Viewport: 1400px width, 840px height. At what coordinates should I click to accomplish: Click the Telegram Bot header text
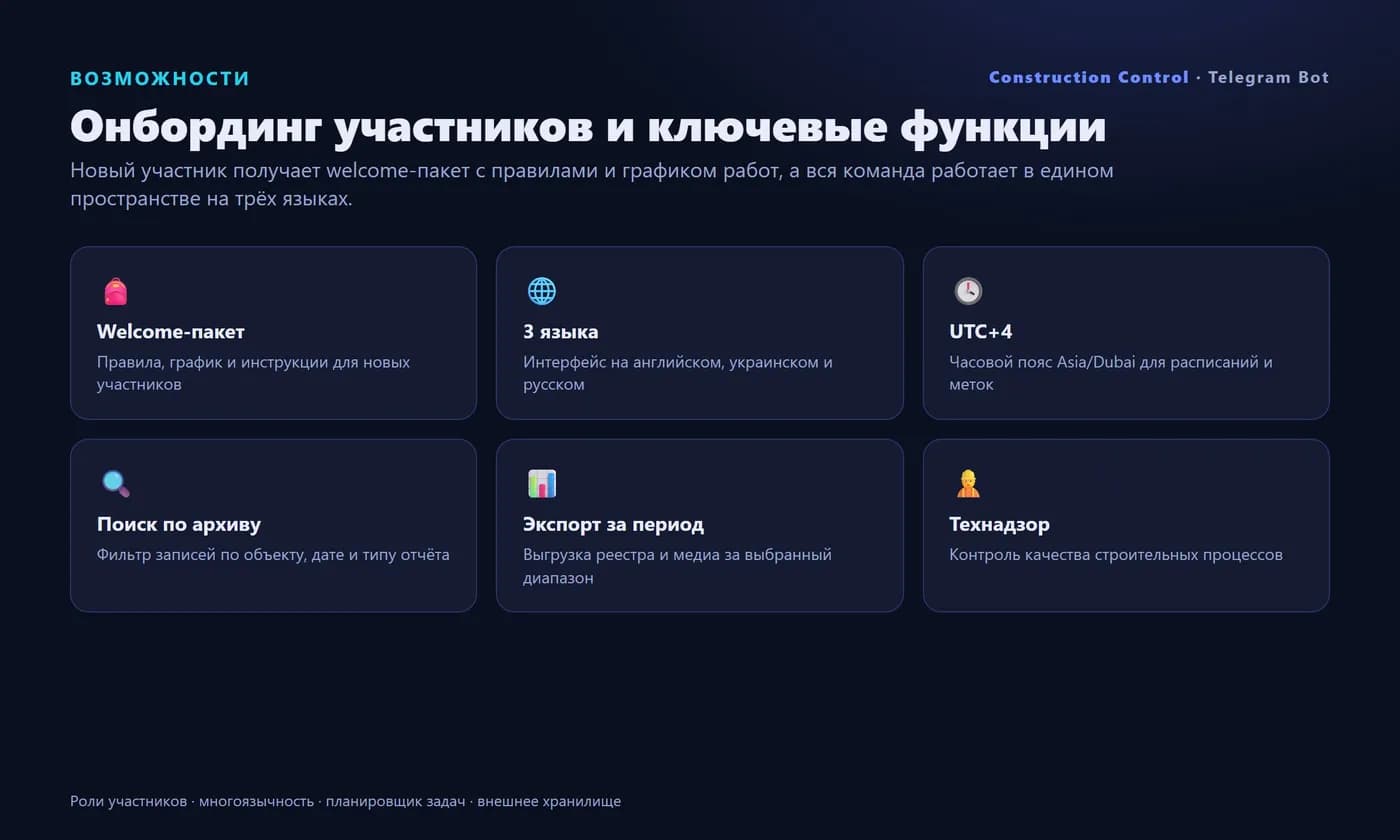coord(1269,78)
